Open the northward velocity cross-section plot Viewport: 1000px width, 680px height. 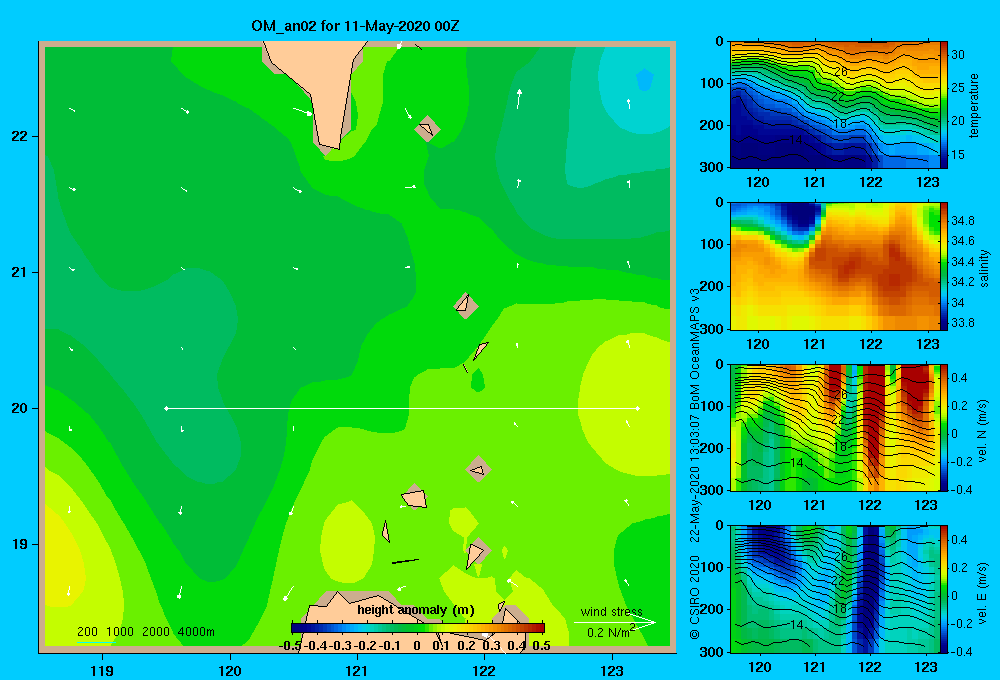tap(834, 428)
